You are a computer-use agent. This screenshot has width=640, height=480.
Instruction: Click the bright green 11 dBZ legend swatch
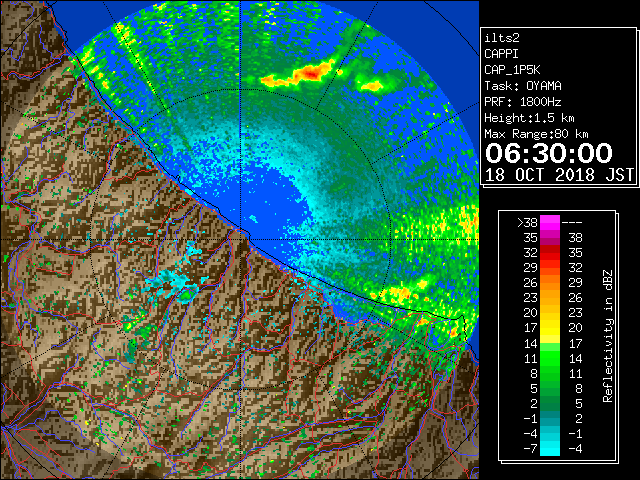click(x=550, y=358)
